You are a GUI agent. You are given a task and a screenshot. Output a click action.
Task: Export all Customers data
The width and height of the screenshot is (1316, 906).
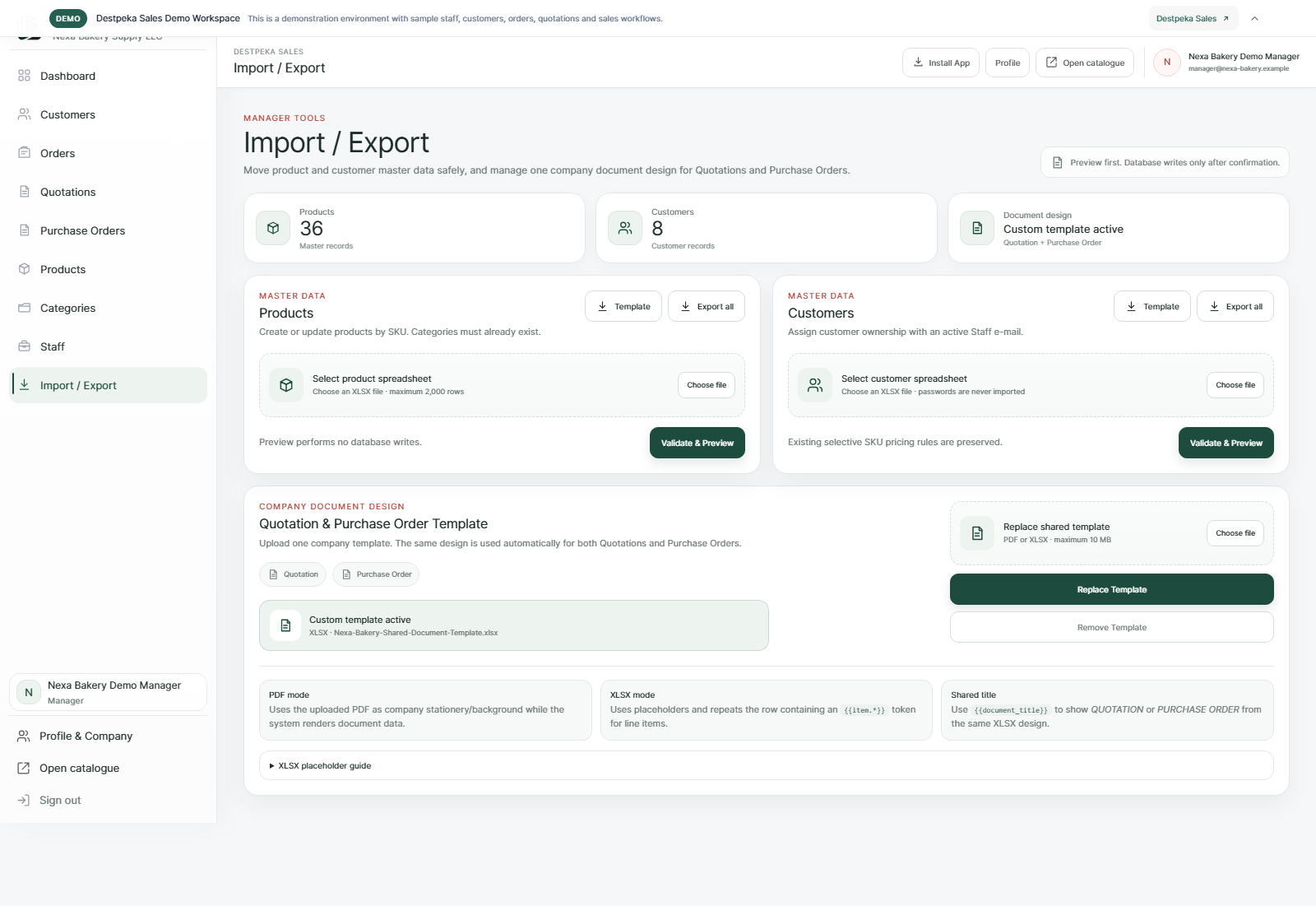click(1235, 306)
